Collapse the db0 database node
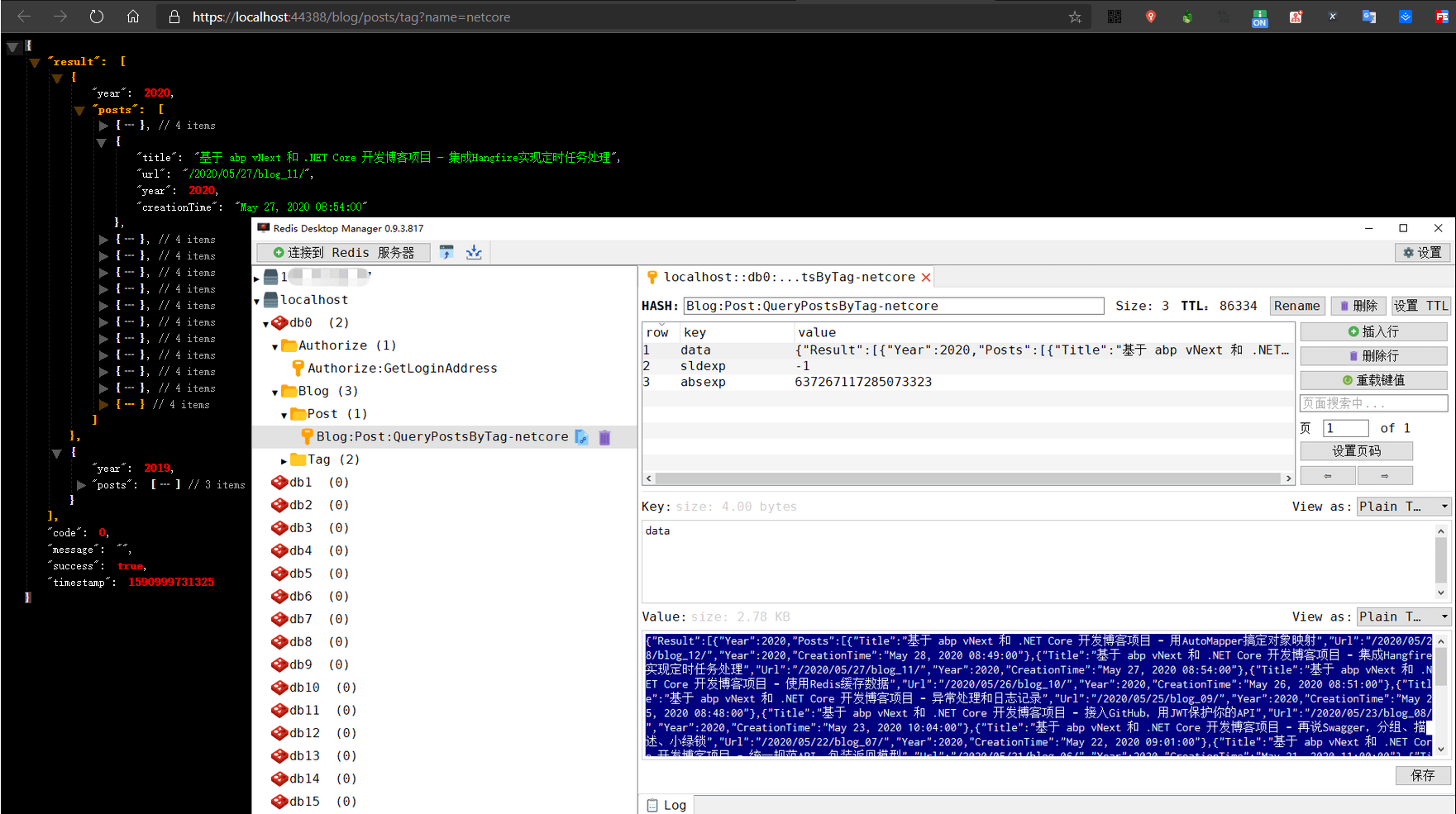The image size is (1456, 814). point(265,323)
